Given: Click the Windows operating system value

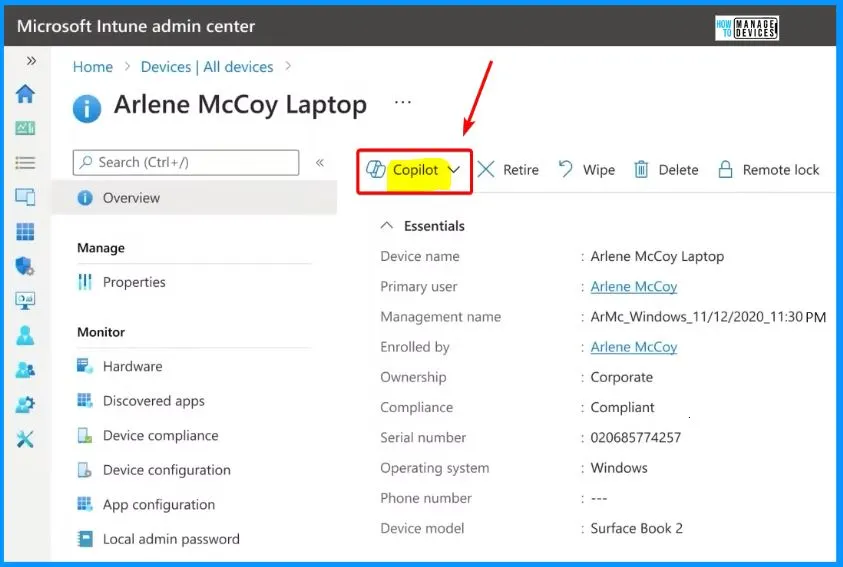Looking at the screenshot, I should click(x=619, y=468).
